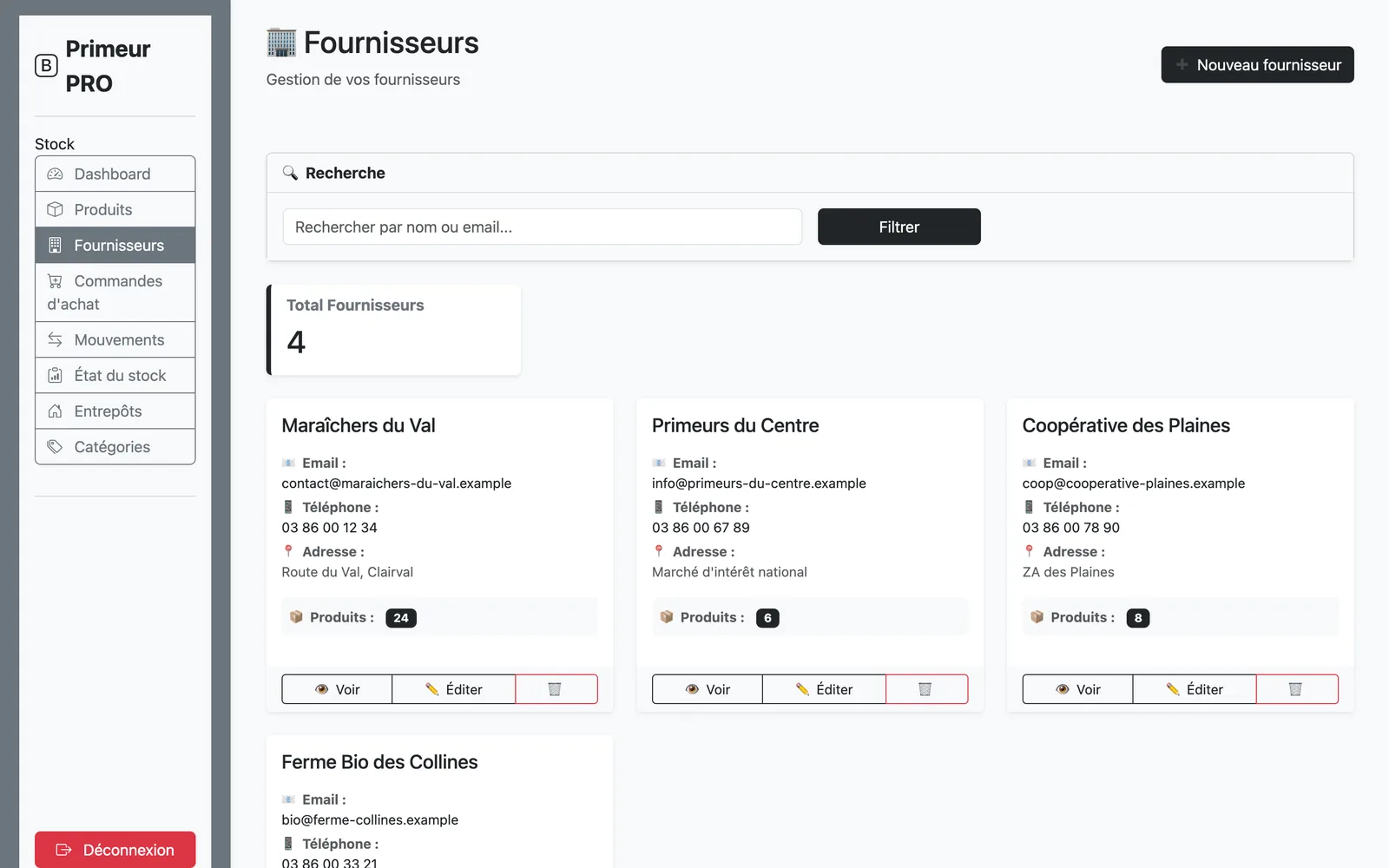View Maraîchers du Val details
Screen dimensions: 1389x868
pos(337,689)
